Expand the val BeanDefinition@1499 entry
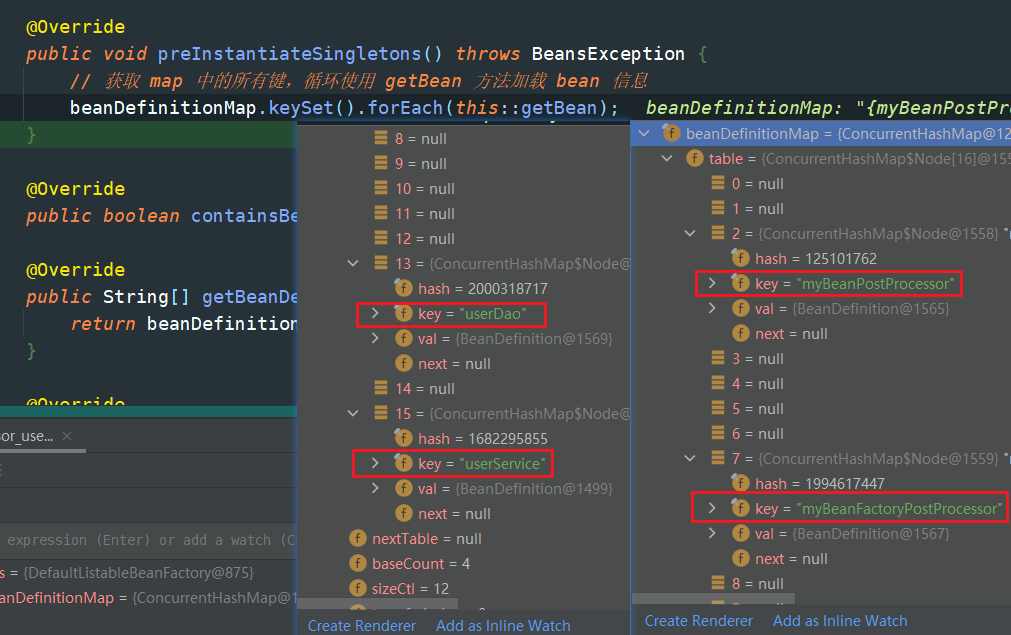 point(375,489)
